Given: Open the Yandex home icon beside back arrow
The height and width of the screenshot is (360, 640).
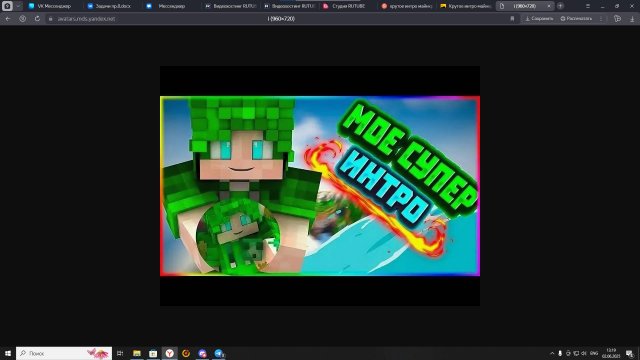Looking at the screenshot, I should [x=23, y=19].
